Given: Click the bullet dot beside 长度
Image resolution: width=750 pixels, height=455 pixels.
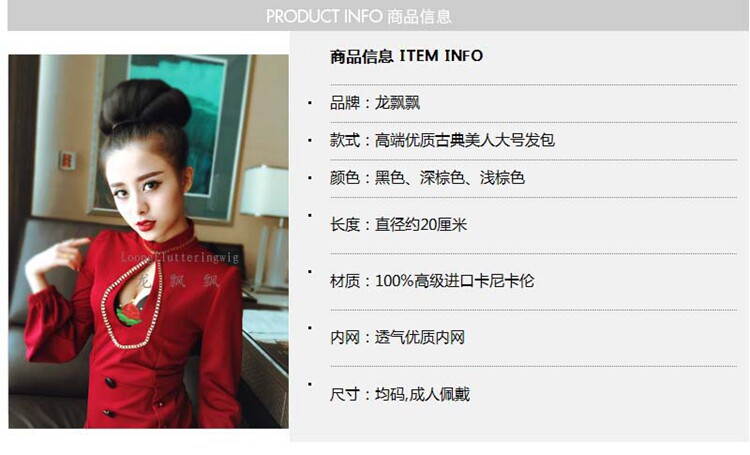Looking at the screenshot, I should pyautogui.click(x=310, y=215).
